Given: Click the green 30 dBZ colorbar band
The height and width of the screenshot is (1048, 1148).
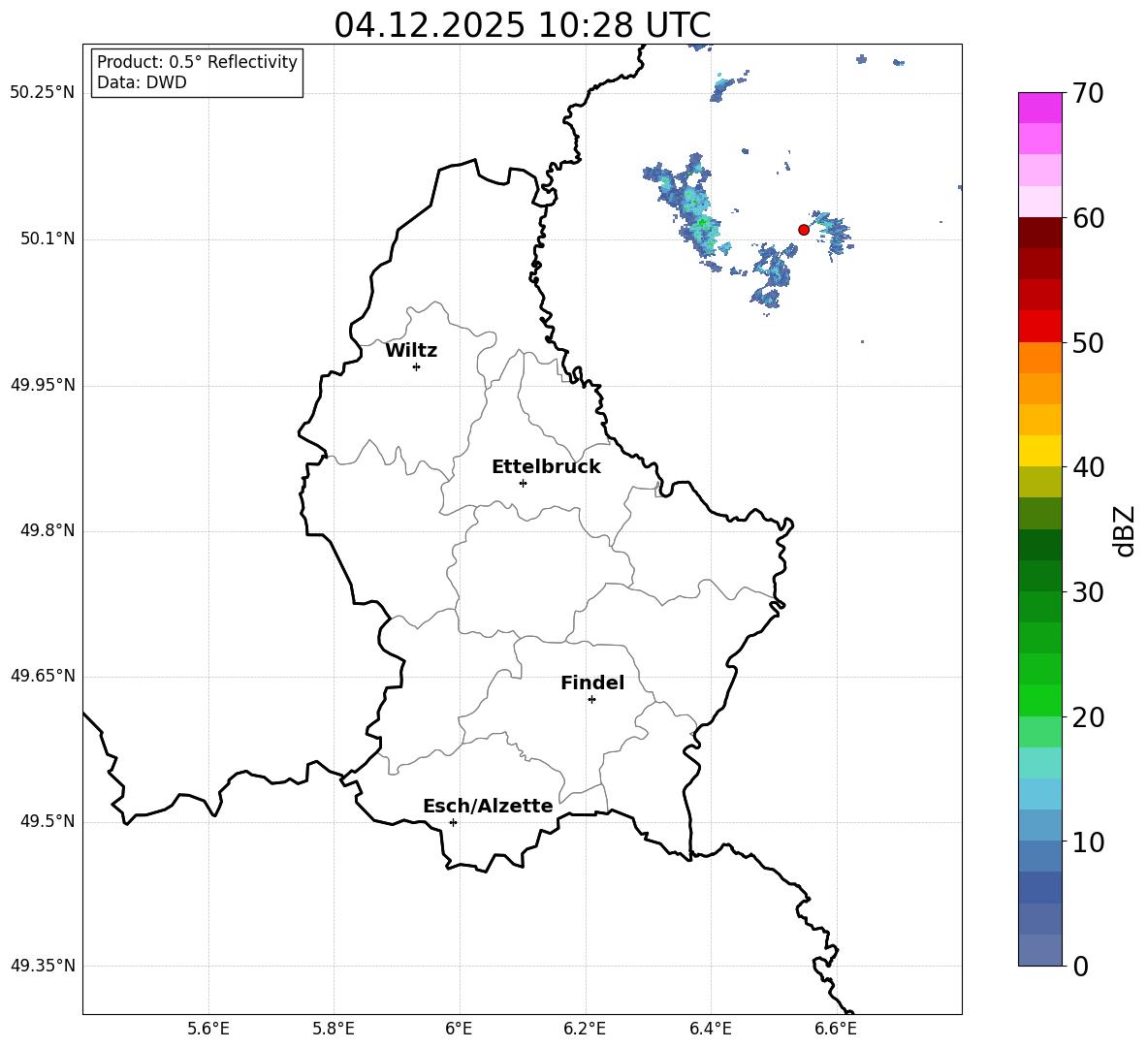Looking at the screenshot, I should point(1039,607).
